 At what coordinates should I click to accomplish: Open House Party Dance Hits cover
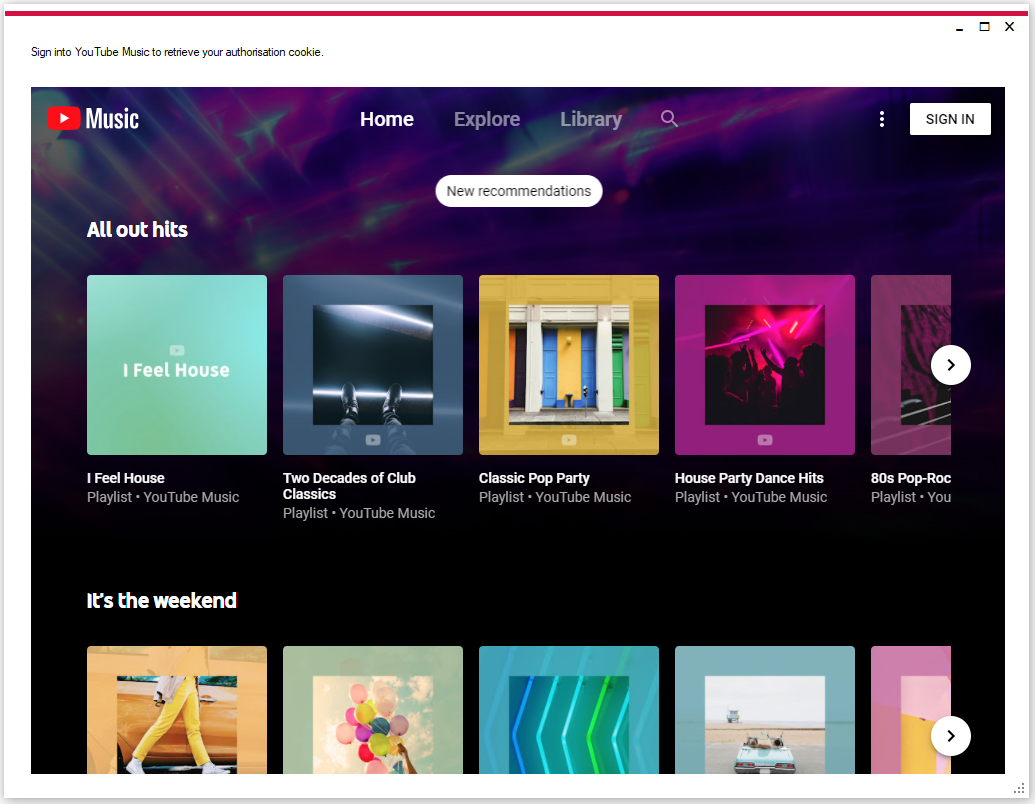[765, 365]
